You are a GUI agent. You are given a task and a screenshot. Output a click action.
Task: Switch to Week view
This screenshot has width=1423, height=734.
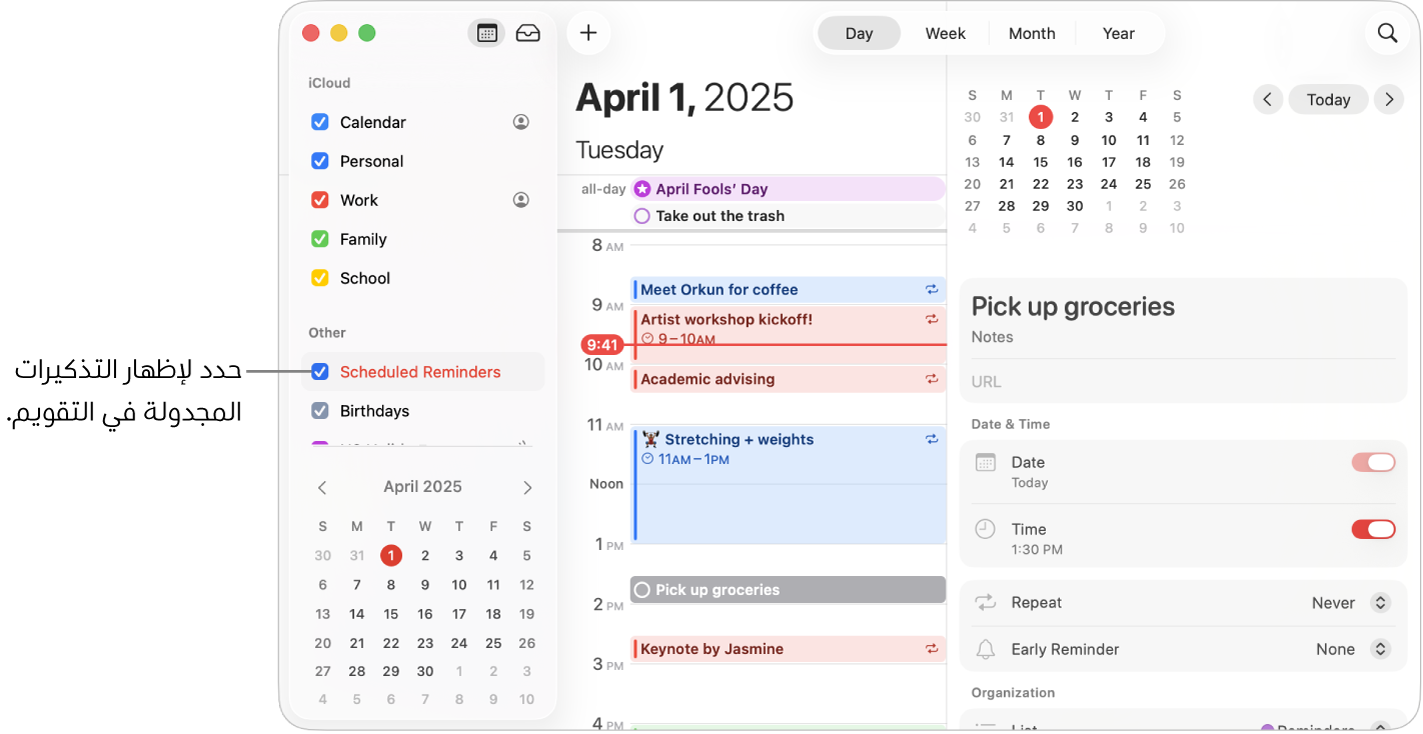[945, 33]
